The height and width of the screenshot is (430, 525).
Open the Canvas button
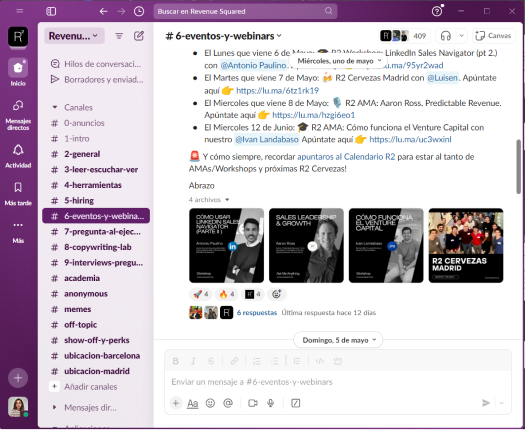coord(494,36)
